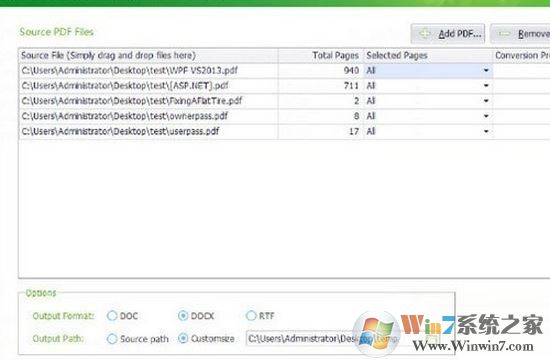Click the Source File column header
The height and width of the screenshot is (360, 550).
148,55
